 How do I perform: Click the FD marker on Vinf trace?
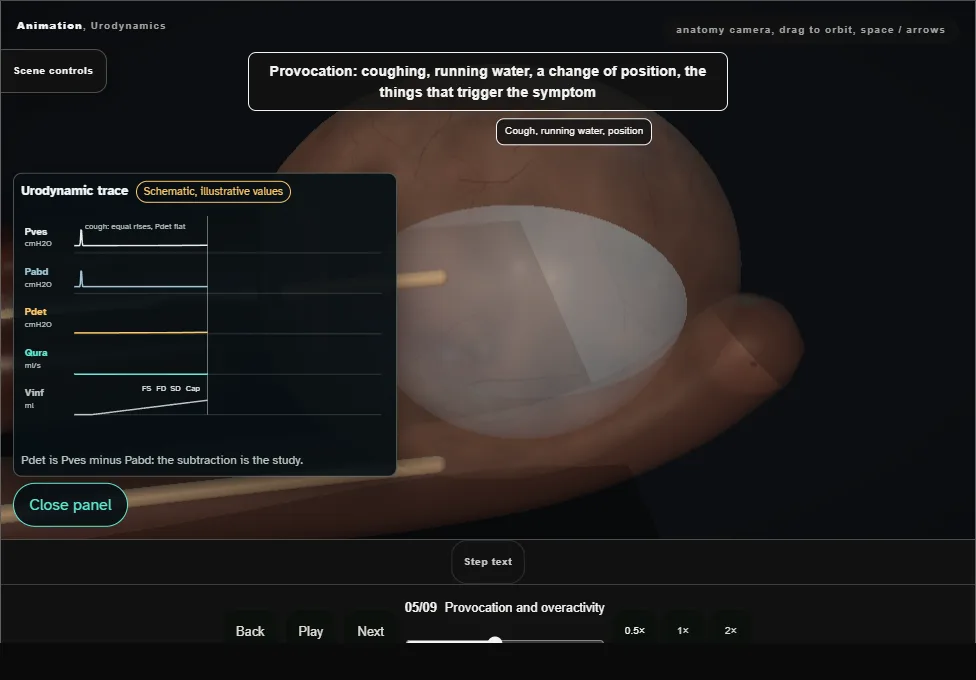click(x=161, y=389)
